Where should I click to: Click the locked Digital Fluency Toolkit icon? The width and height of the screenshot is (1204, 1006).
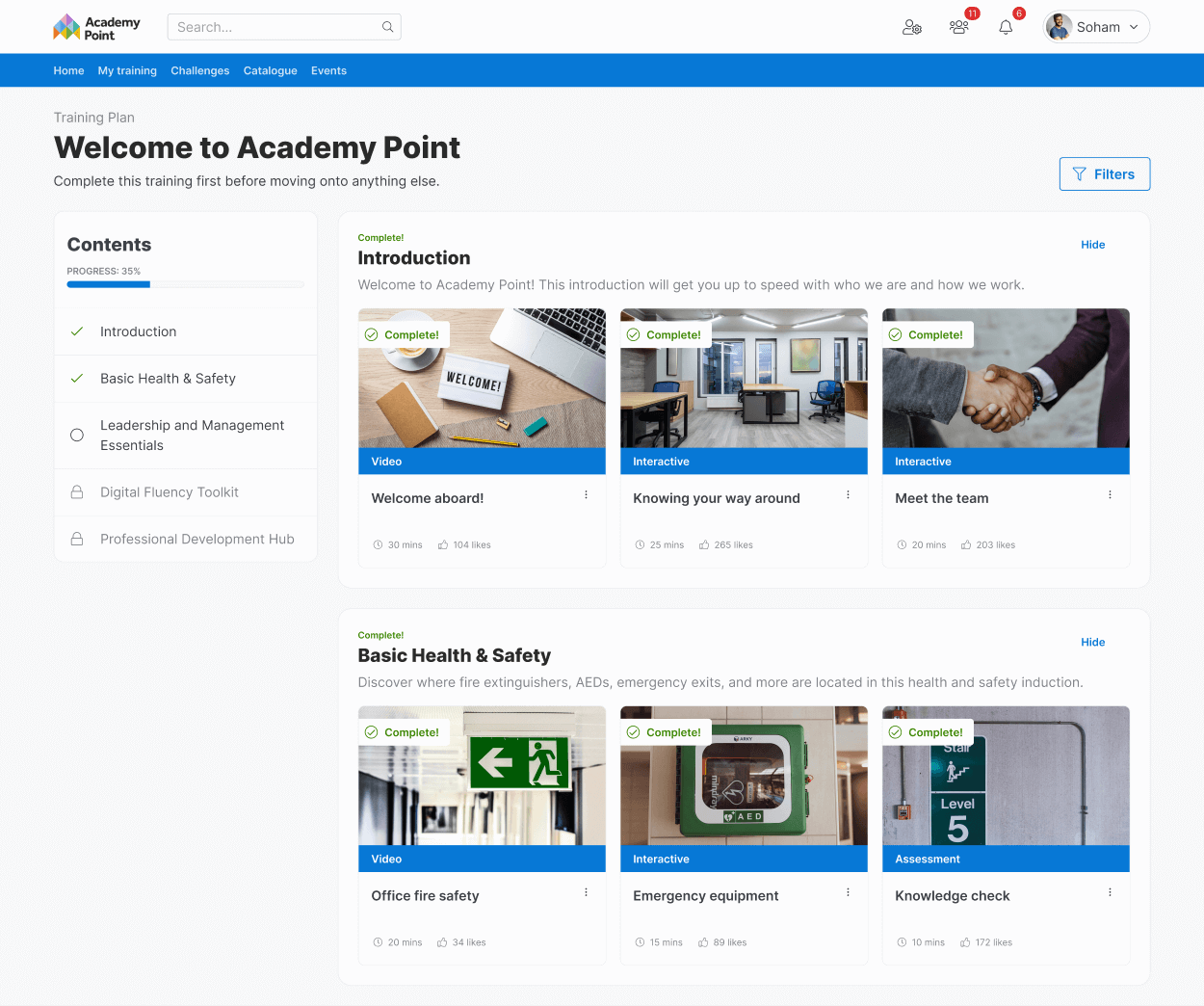77,492
